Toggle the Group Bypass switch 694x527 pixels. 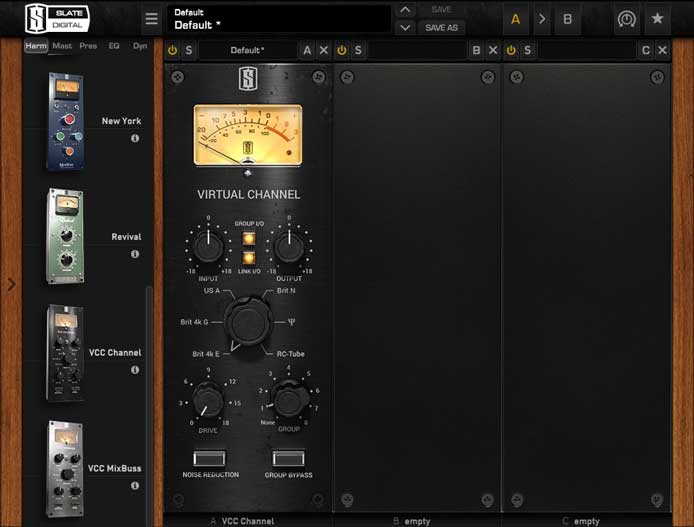click(x=289, y=458)
